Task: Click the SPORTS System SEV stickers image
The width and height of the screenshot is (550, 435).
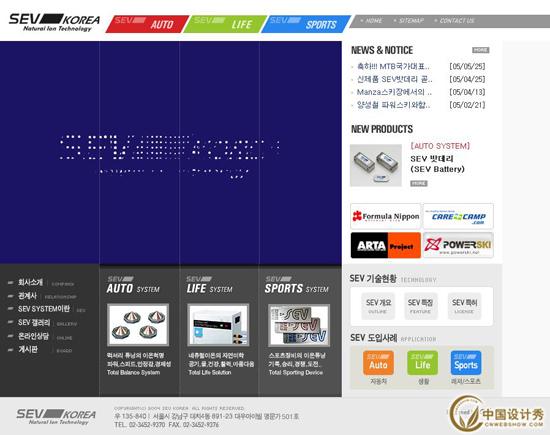Action: coord(299,325)
